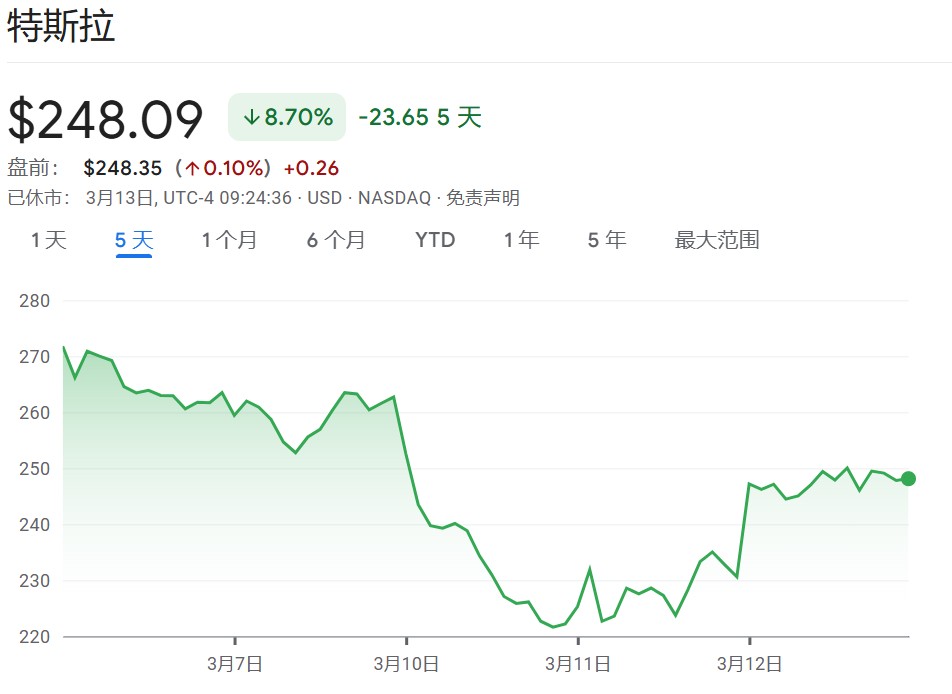The width and height of the screenshot is (952, 694).
Task: Click the 8.70% down-arrow change badge
Action: coord(287,117)
